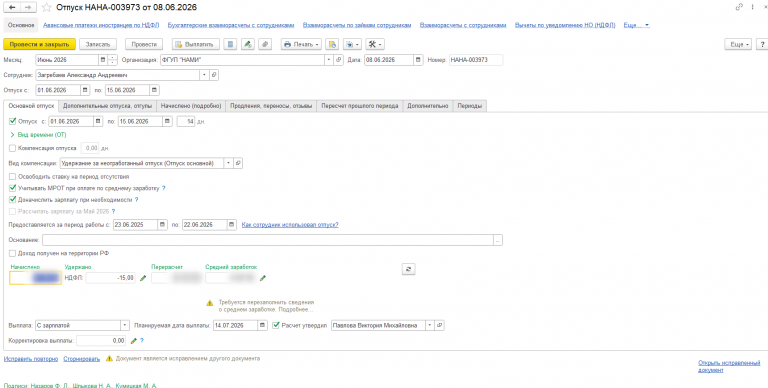Expand Вид времени (ОТ) section

38,135
